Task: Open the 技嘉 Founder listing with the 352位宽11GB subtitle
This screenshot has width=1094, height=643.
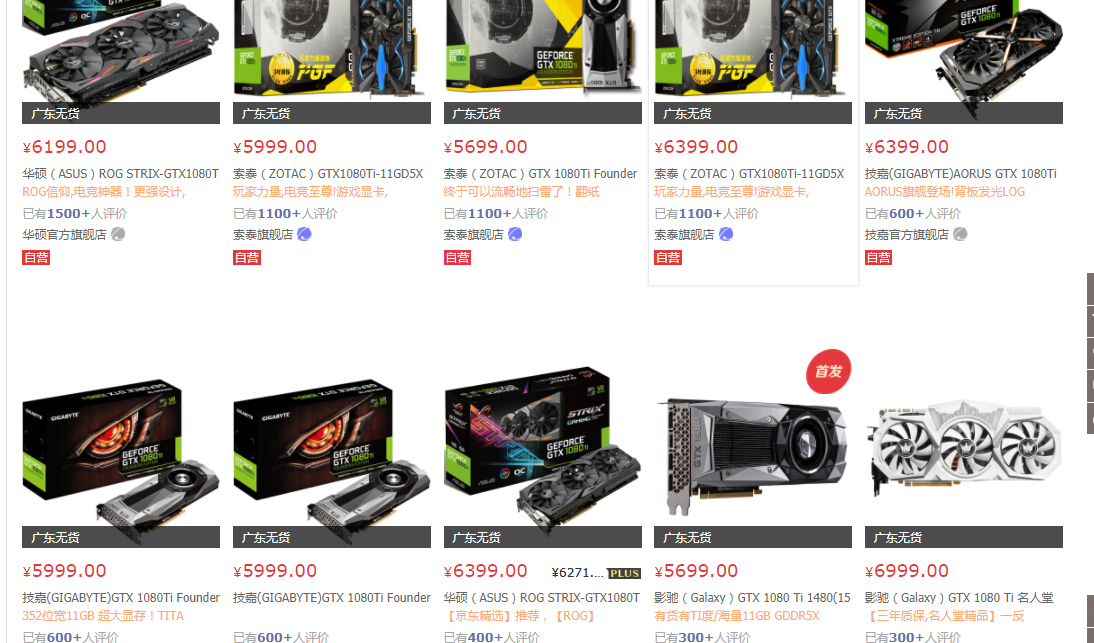Action: [121, 598]
